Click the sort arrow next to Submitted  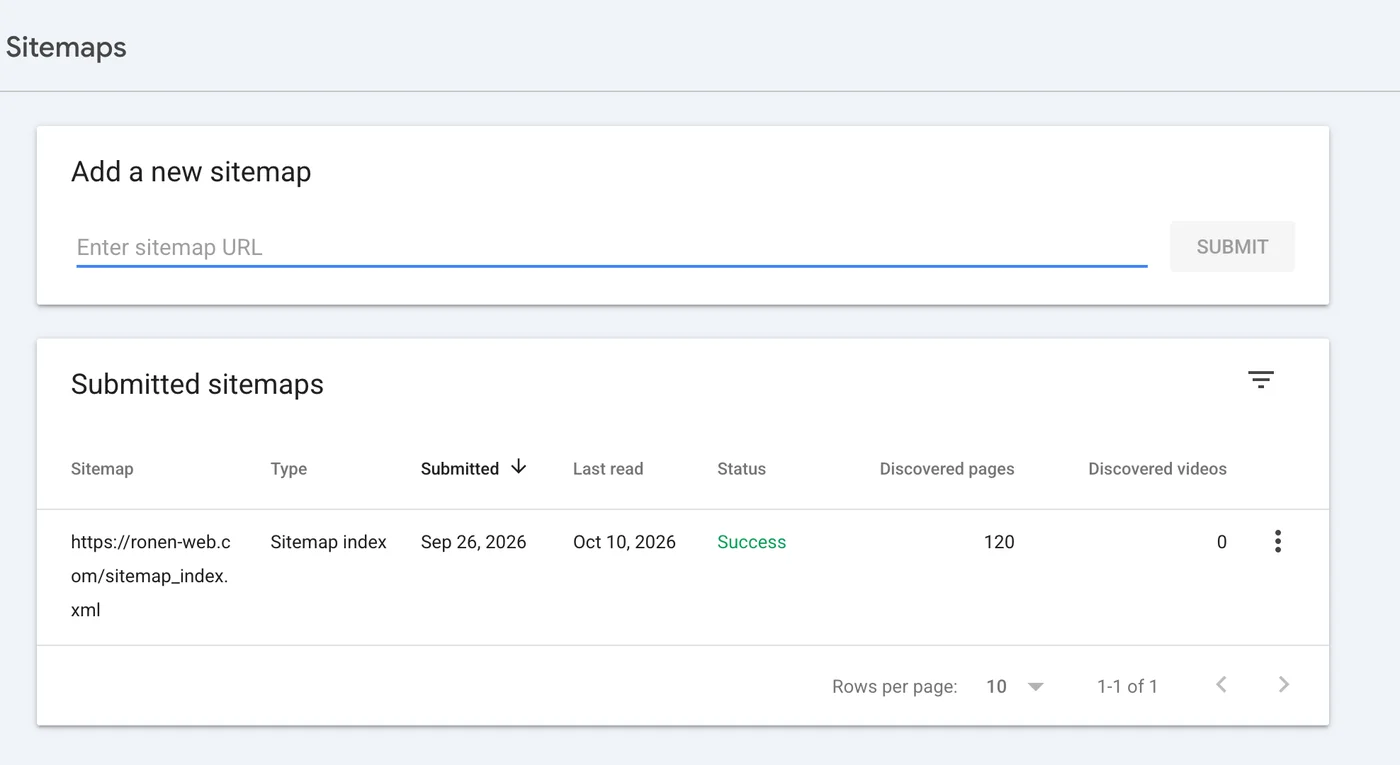[518, 467]
